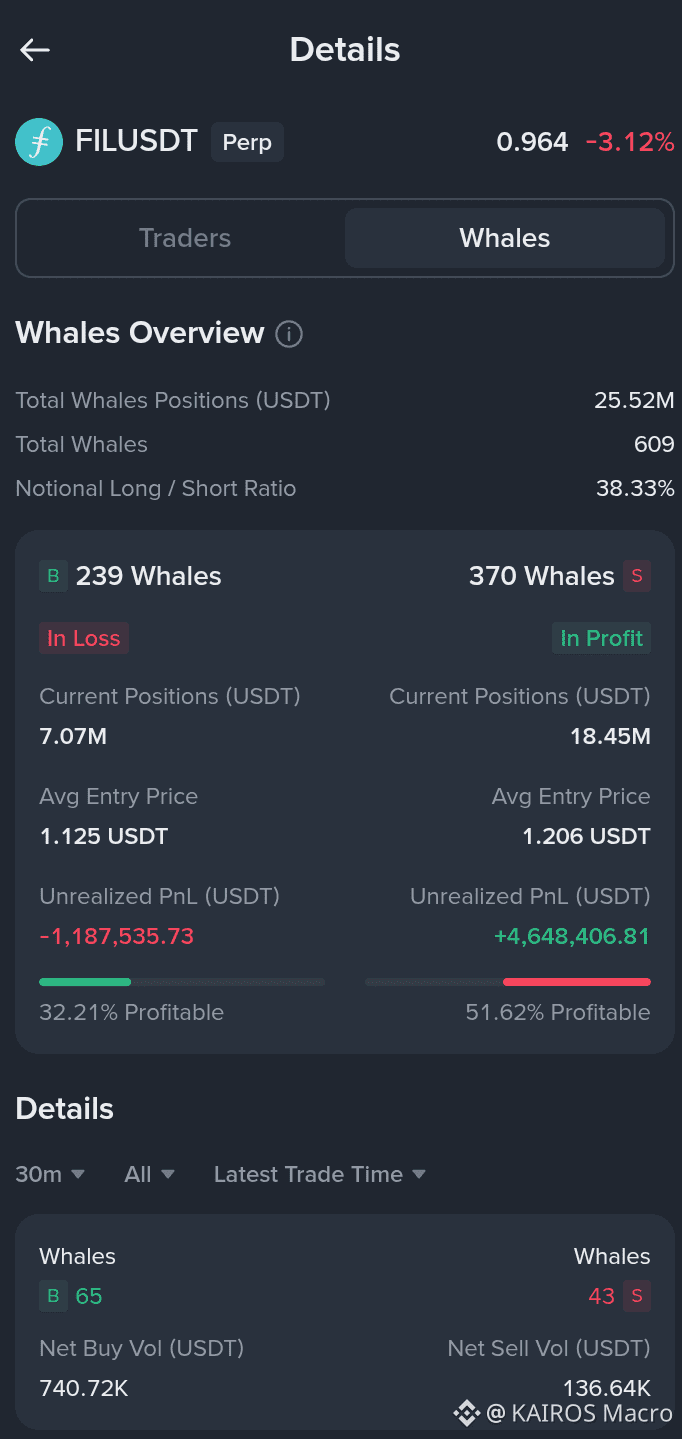
Task: Open the Latest Trade Time sort dropdown
Action: pos(320,1174)
